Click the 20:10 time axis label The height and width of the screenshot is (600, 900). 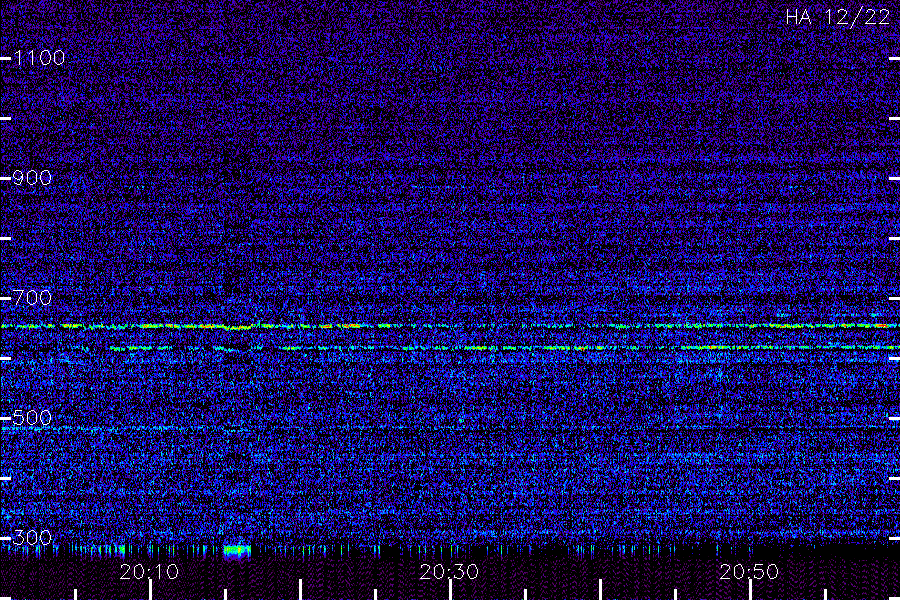pos(149,572)
